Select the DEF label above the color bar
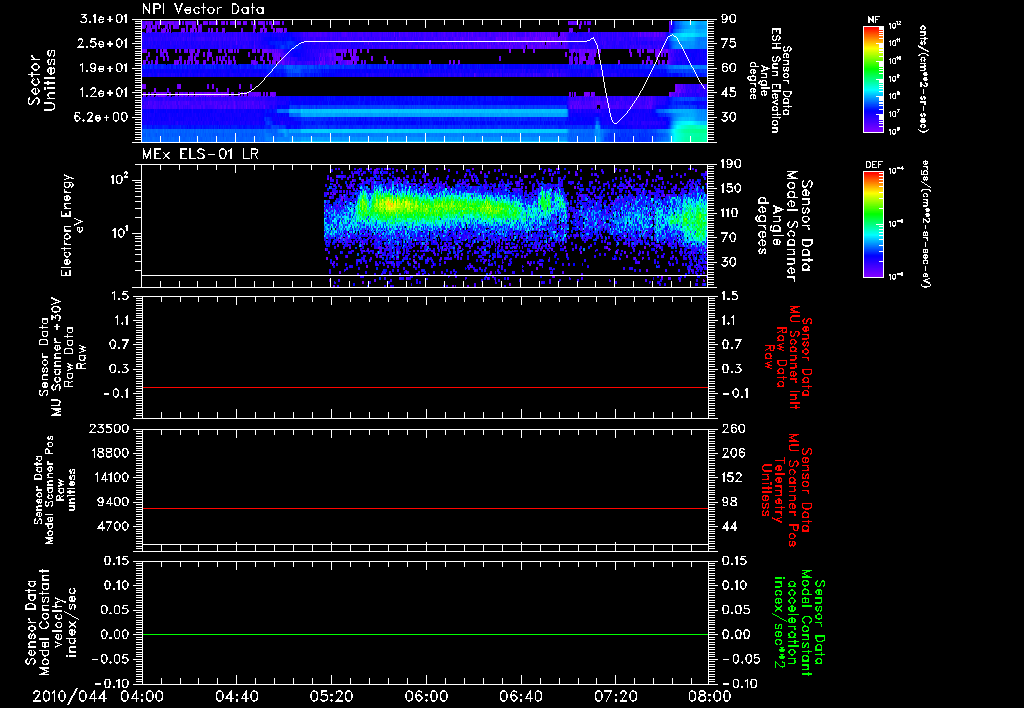This screenshot has width=1024, height=708. pyautogui.click(x=873, y=165)
